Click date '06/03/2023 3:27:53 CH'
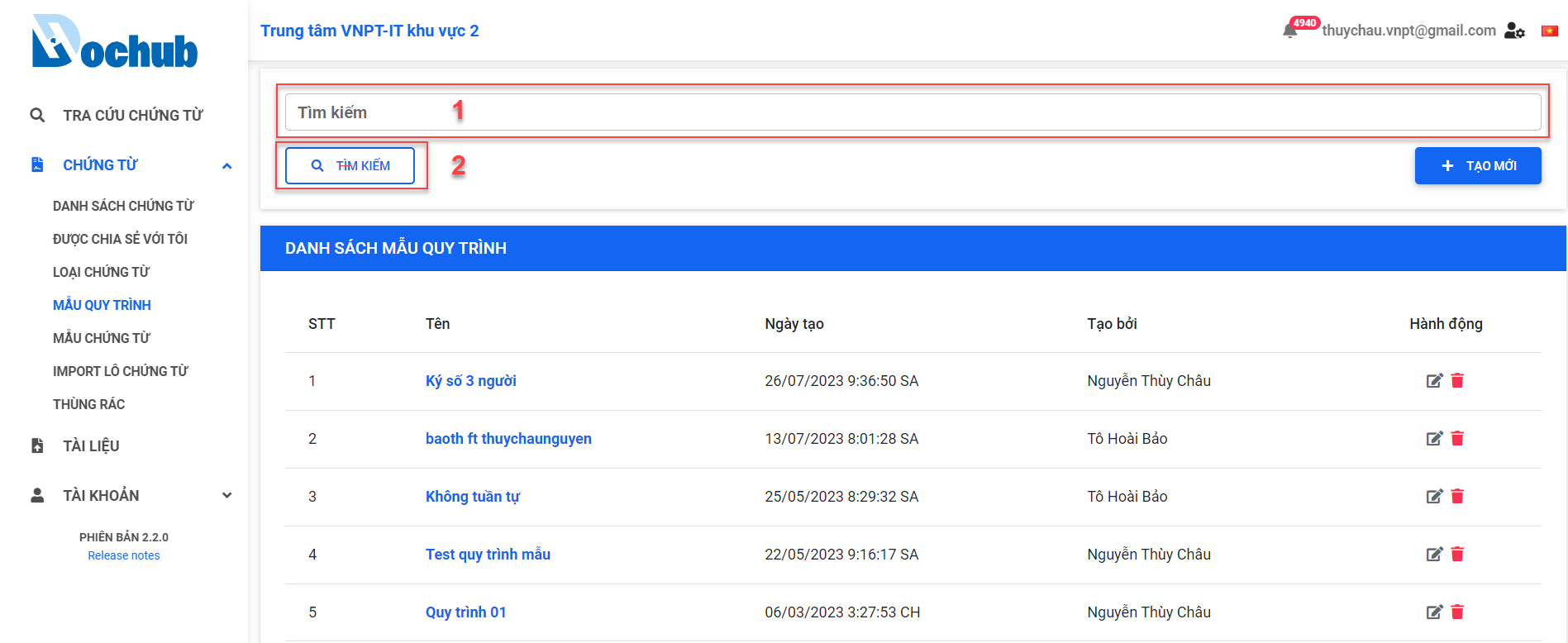Image resolution: width=1568 pixels, height=643 pixels. [842, 612]
